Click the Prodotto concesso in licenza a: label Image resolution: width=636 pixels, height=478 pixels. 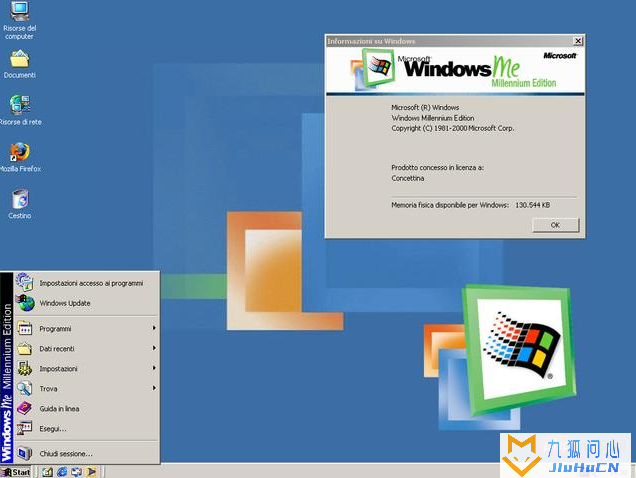[437, 168]
